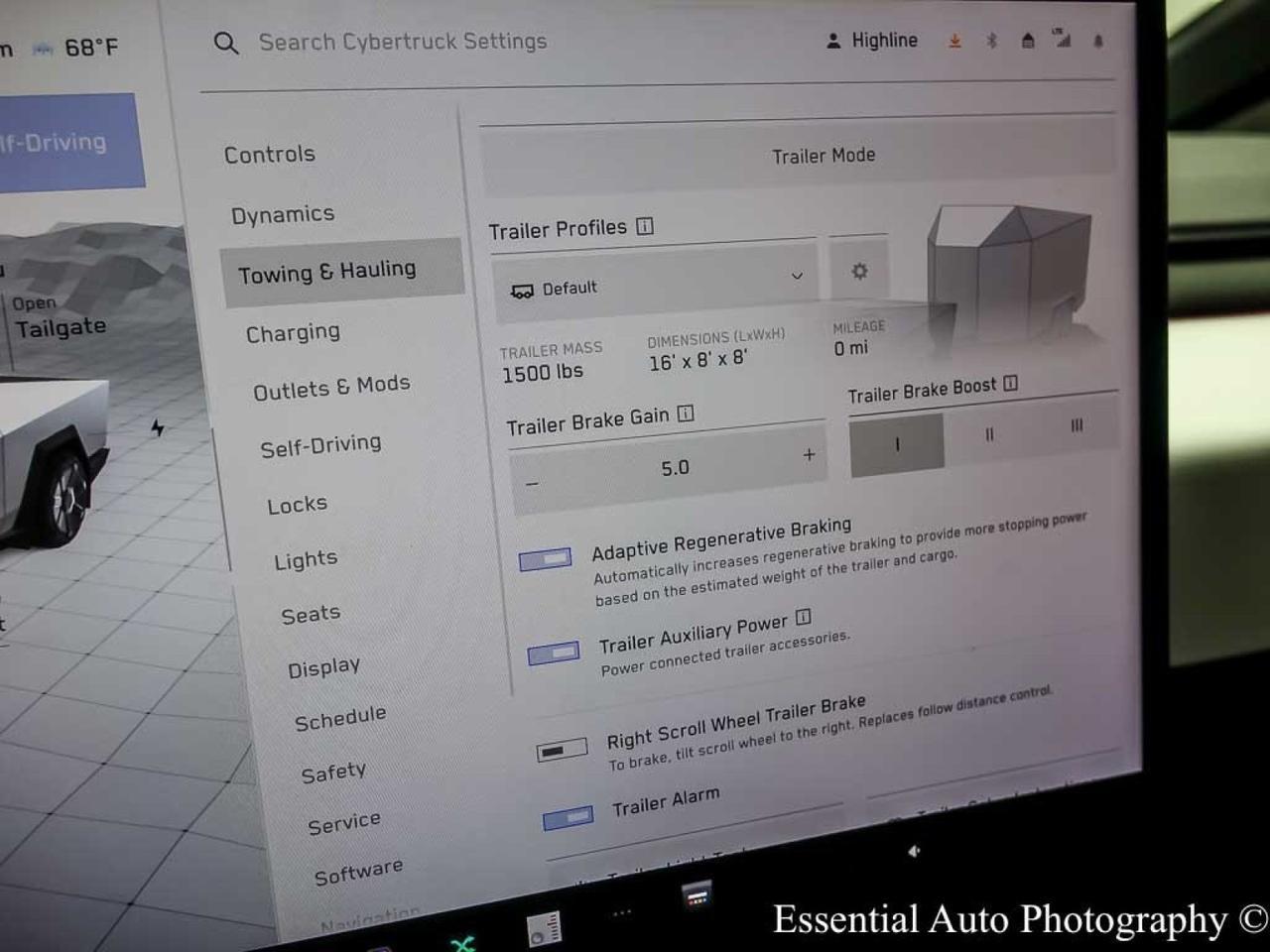Tap the Trailer Mode button

coord(799,157)
